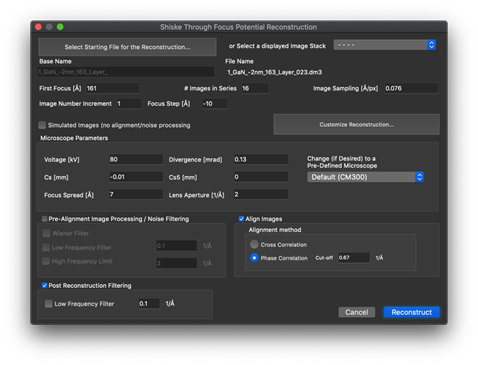
Task: Click the Cancel button
Action: 357,312
